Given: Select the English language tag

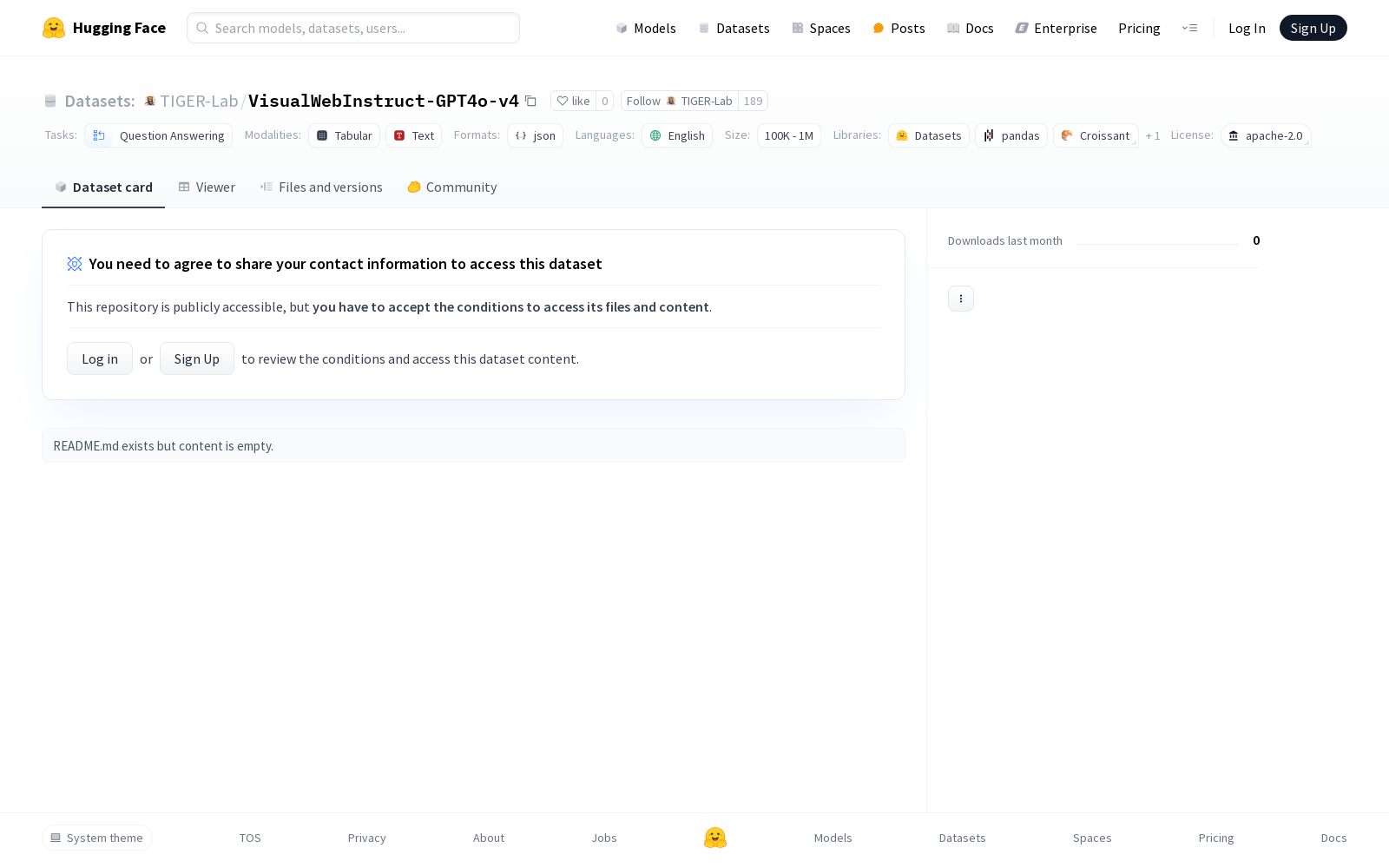Looking at the screenshot, I should pyautogui.click(x=677, y=135).
